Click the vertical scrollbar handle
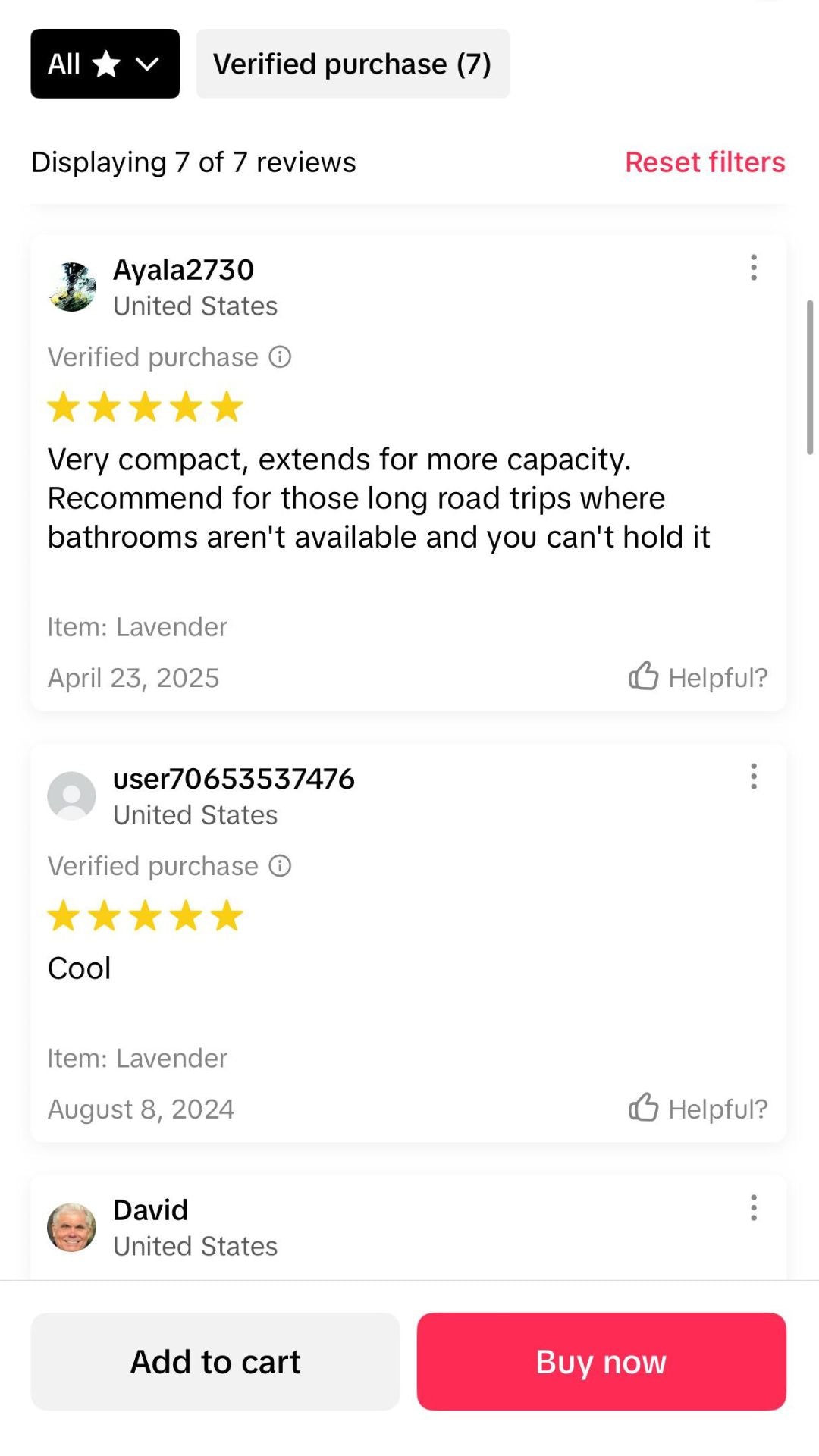The image size is (819, 1456). coord(809,377)
